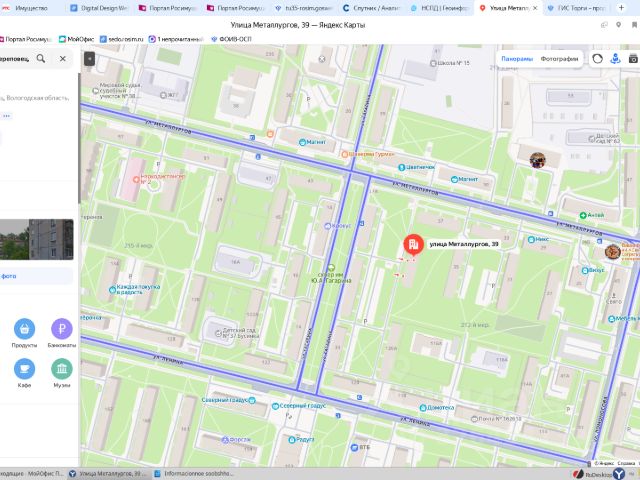Switch on Панорамы mode
The height and width of the screenshot is (480, 640).
(517, 59)
